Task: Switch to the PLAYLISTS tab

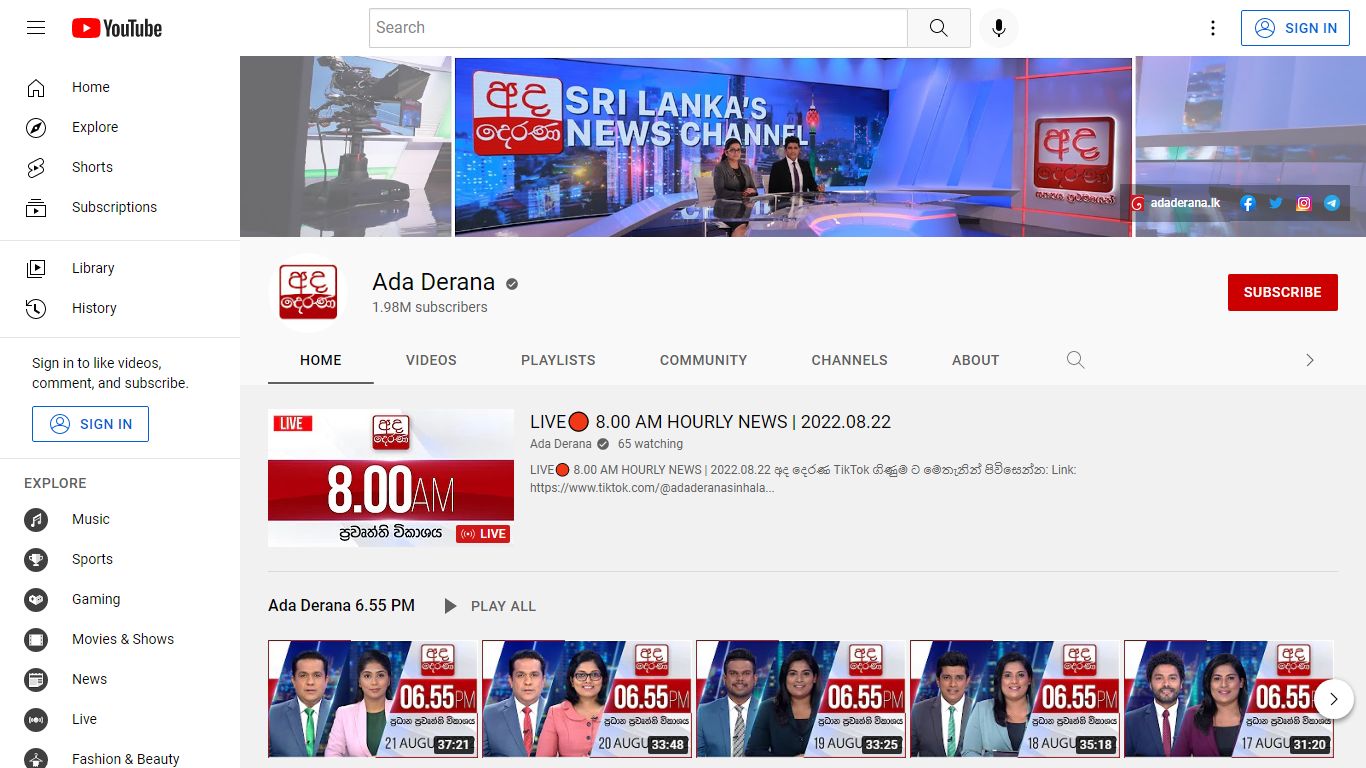Action: coord(558,360)
